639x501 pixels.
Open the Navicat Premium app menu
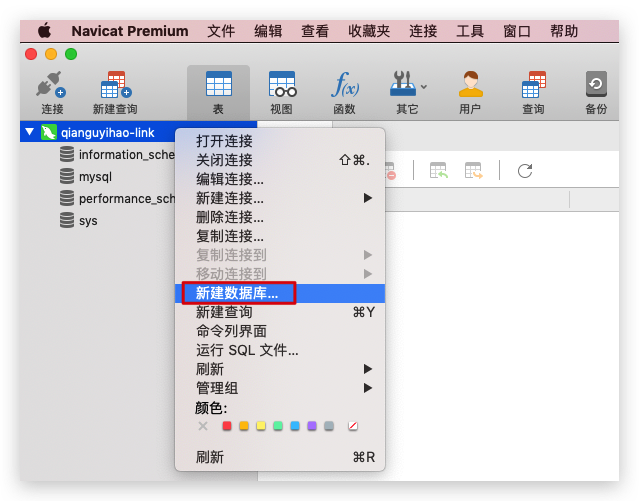point(130,31)
